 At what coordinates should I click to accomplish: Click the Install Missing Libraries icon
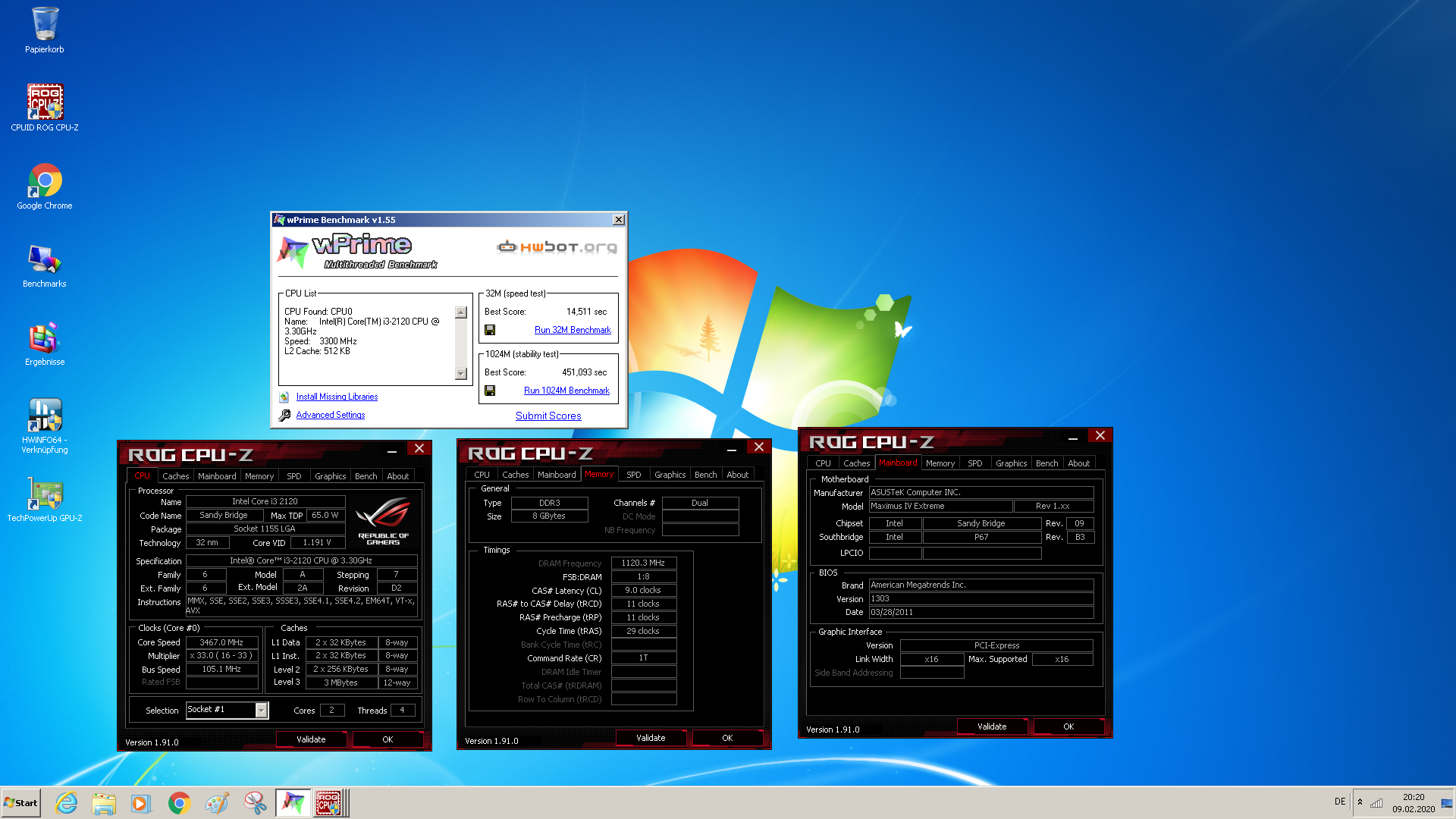[284, 397]
